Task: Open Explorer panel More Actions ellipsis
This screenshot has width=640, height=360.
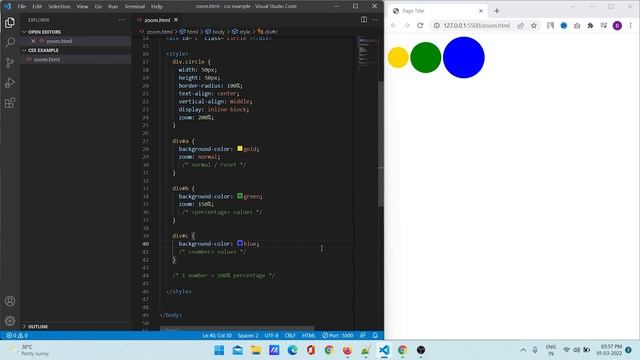Action: [122, 20]
